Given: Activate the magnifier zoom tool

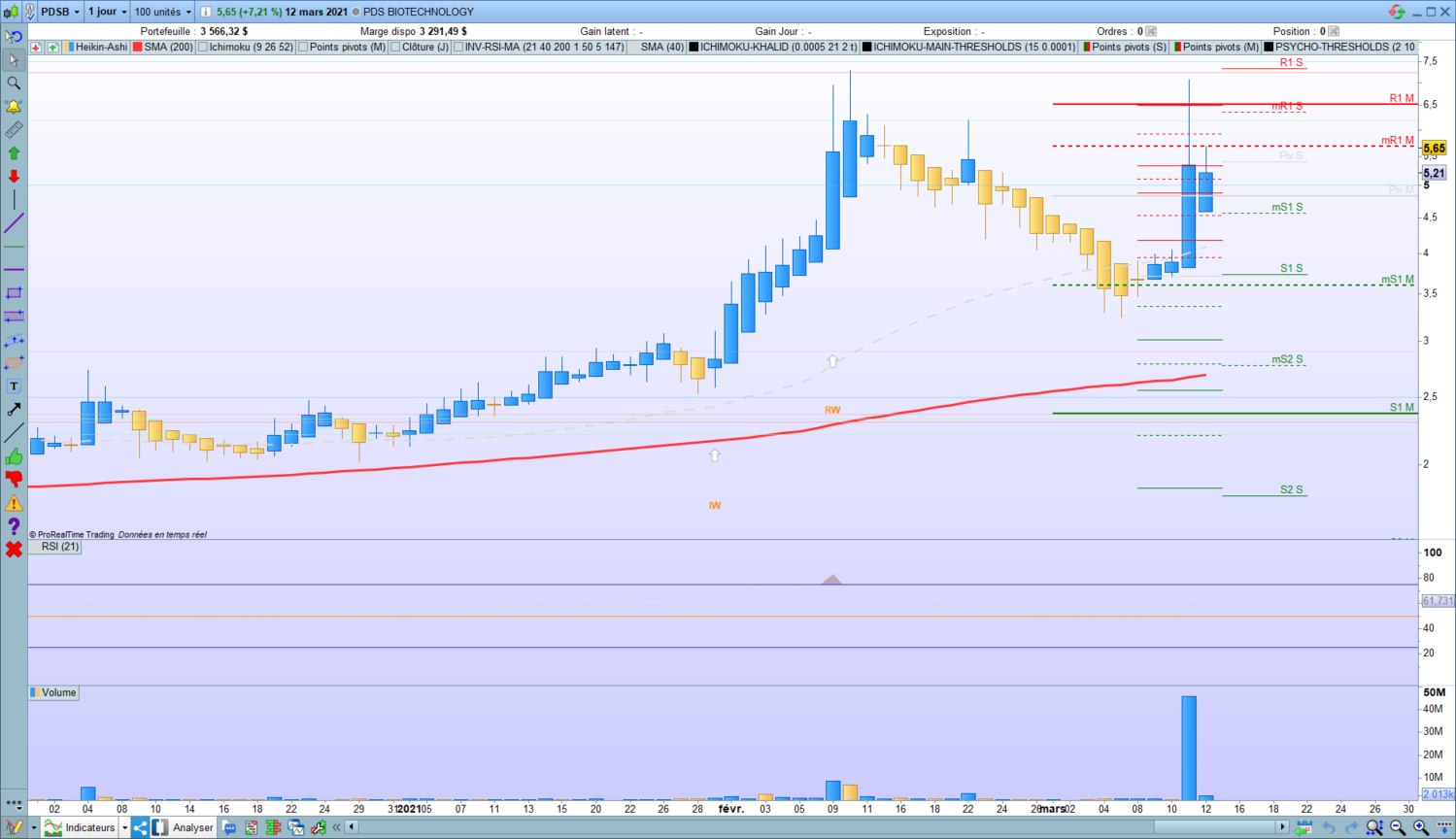Looking at the screenshot, I should pos(14,84).
